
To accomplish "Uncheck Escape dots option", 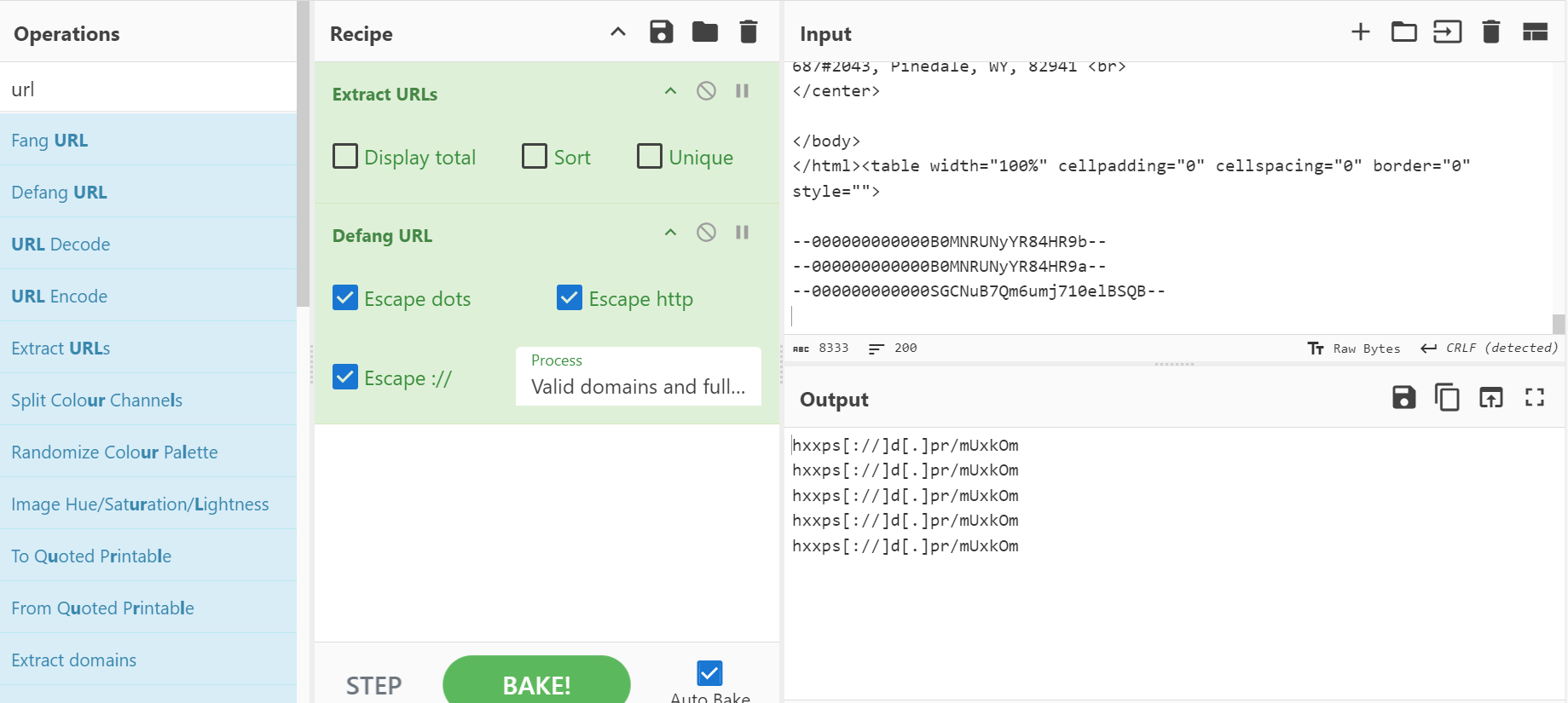I will pyautogui.click(x=345, y=298).
